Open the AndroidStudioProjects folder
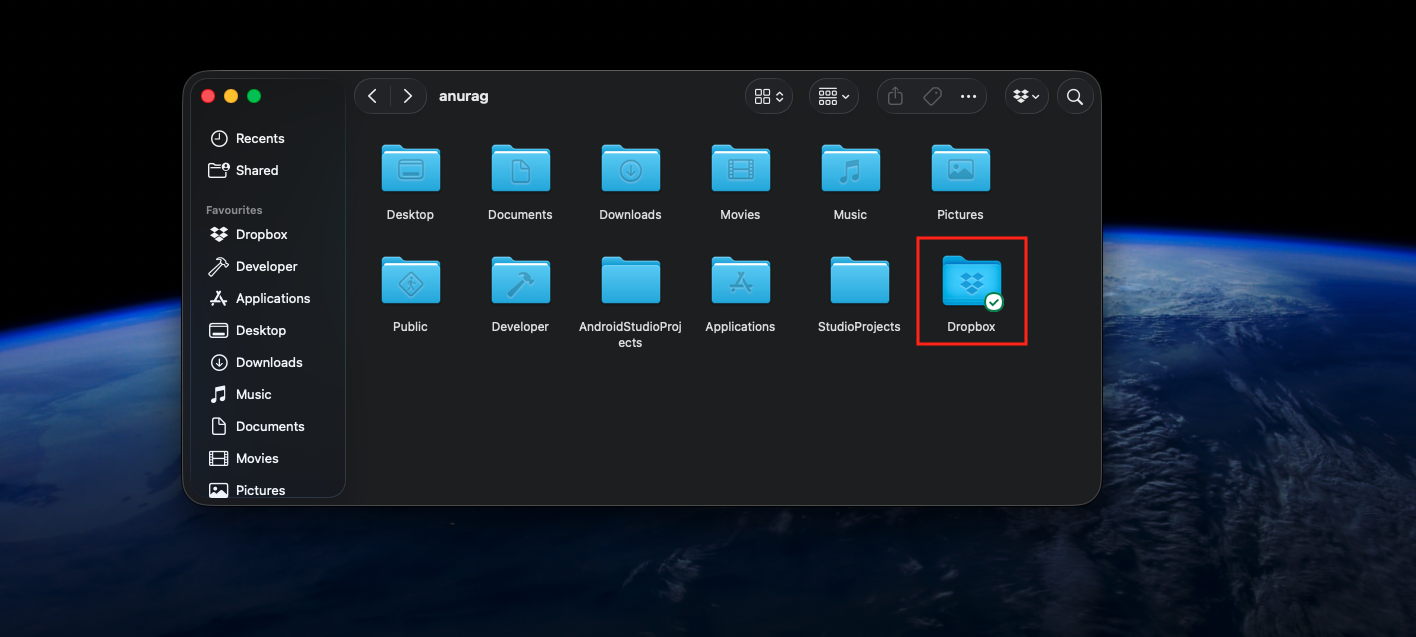This screenshot has height=637, width=1416. (x=630, y=281)
